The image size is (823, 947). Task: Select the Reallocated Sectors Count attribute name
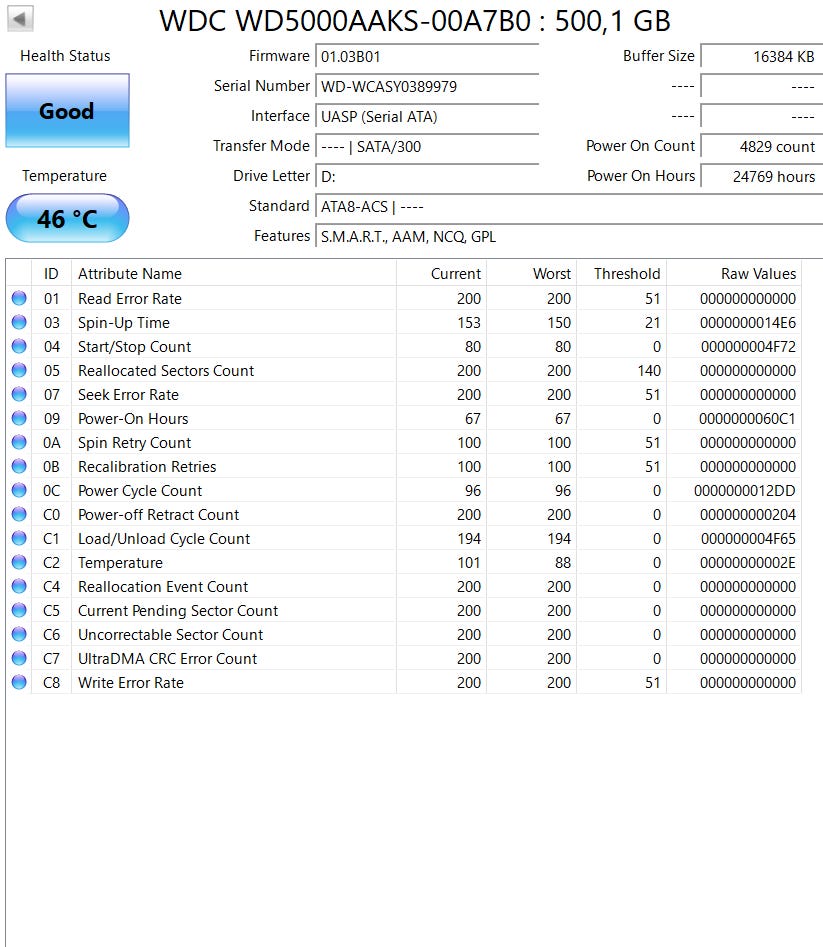point(166,370)
